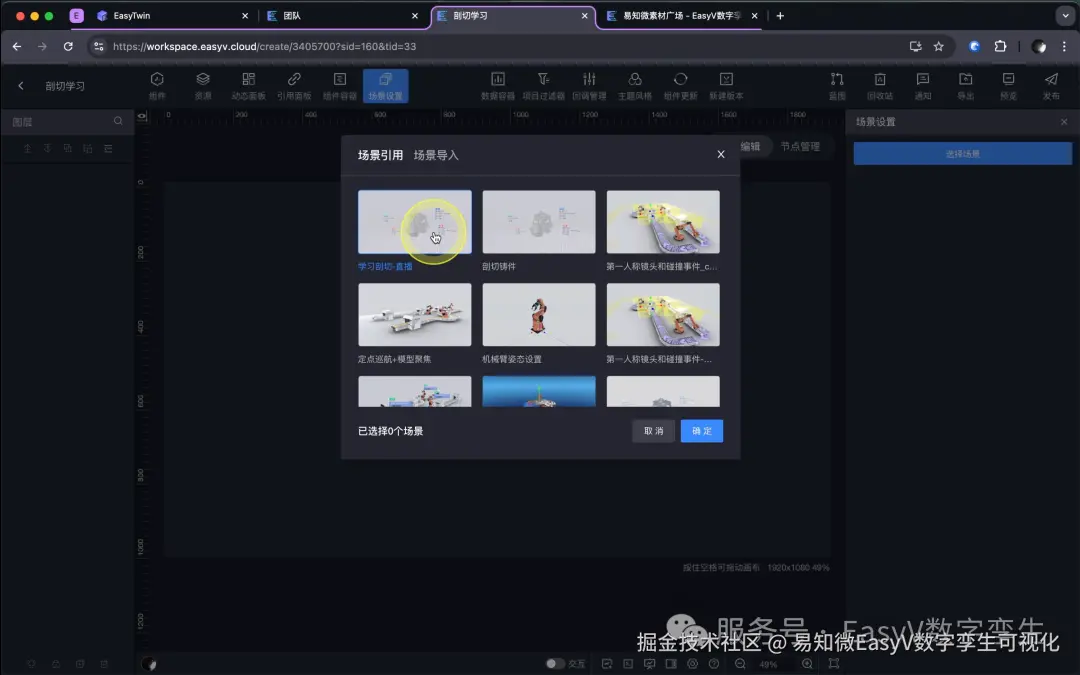
Task: Click the help question mark icon
Action: (714, 663)
